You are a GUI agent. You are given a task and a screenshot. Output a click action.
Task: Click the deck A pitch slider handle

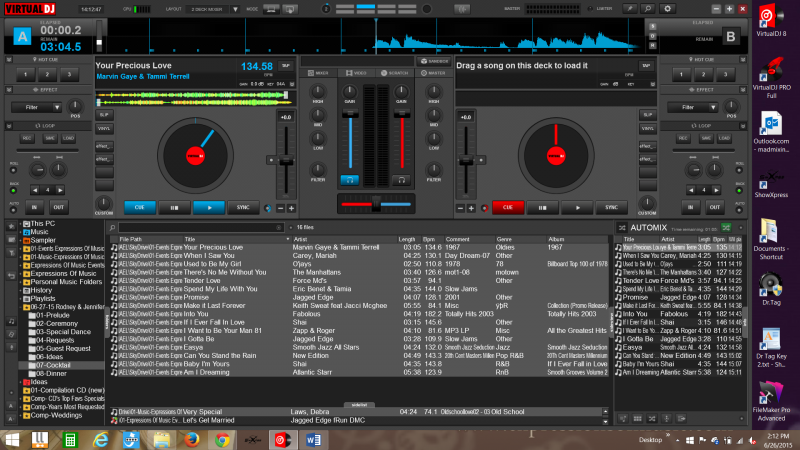pos(286,160)
